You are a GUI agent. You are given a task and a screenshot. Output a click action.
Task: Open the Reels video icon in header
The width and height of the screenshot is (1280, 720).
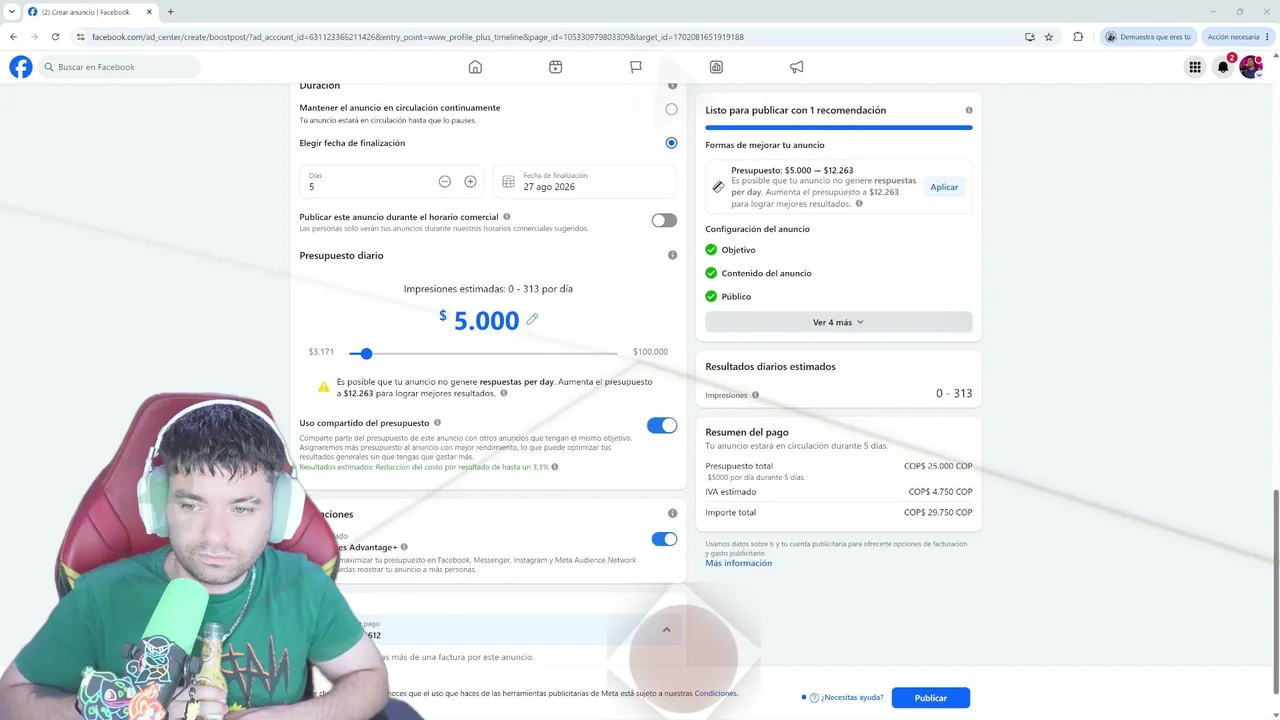[555, 67]
